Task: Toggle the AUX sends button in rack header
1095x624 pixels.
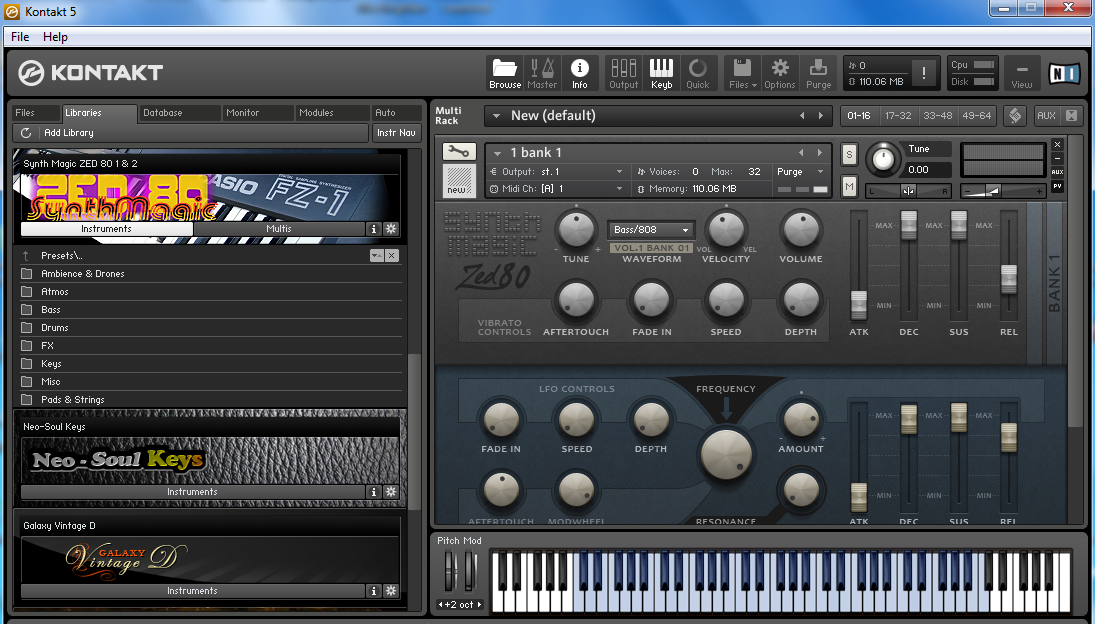Action: pyautogui.click(x=1046, y=116)
